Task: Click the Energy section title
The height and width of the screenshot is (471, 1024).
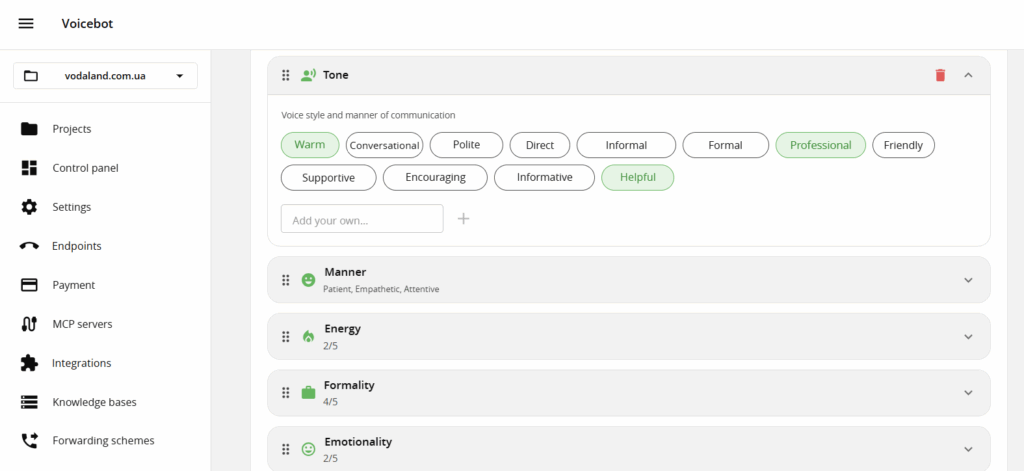Action: pos(342,329)
